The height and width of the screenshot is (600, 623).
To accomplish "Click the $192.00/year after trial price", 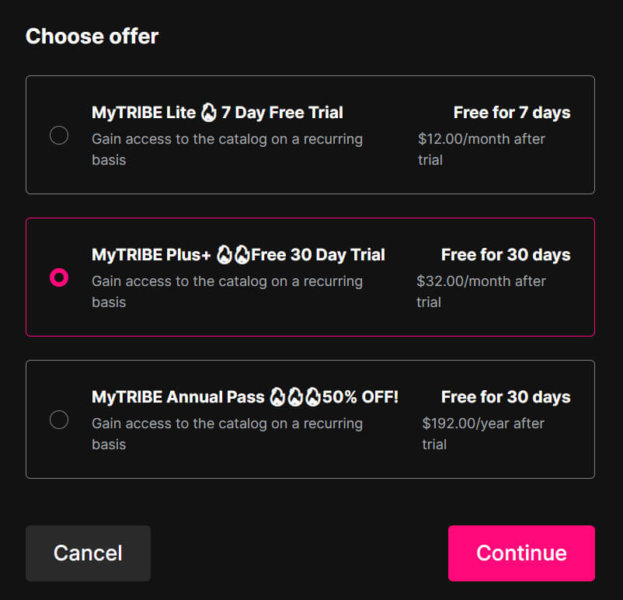I will coord(483,433).
